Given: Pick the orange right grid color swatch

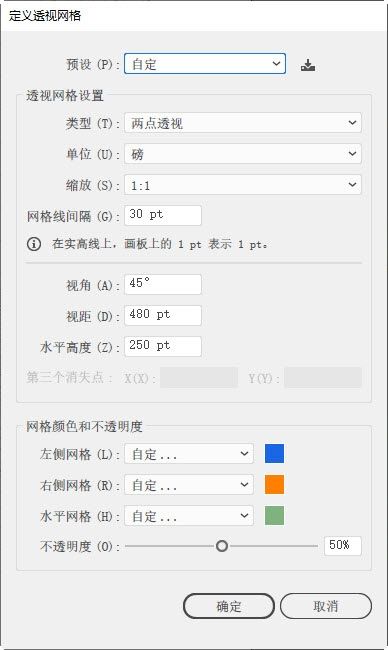Looking at the screenshot, I should click(x=274, y=485).
